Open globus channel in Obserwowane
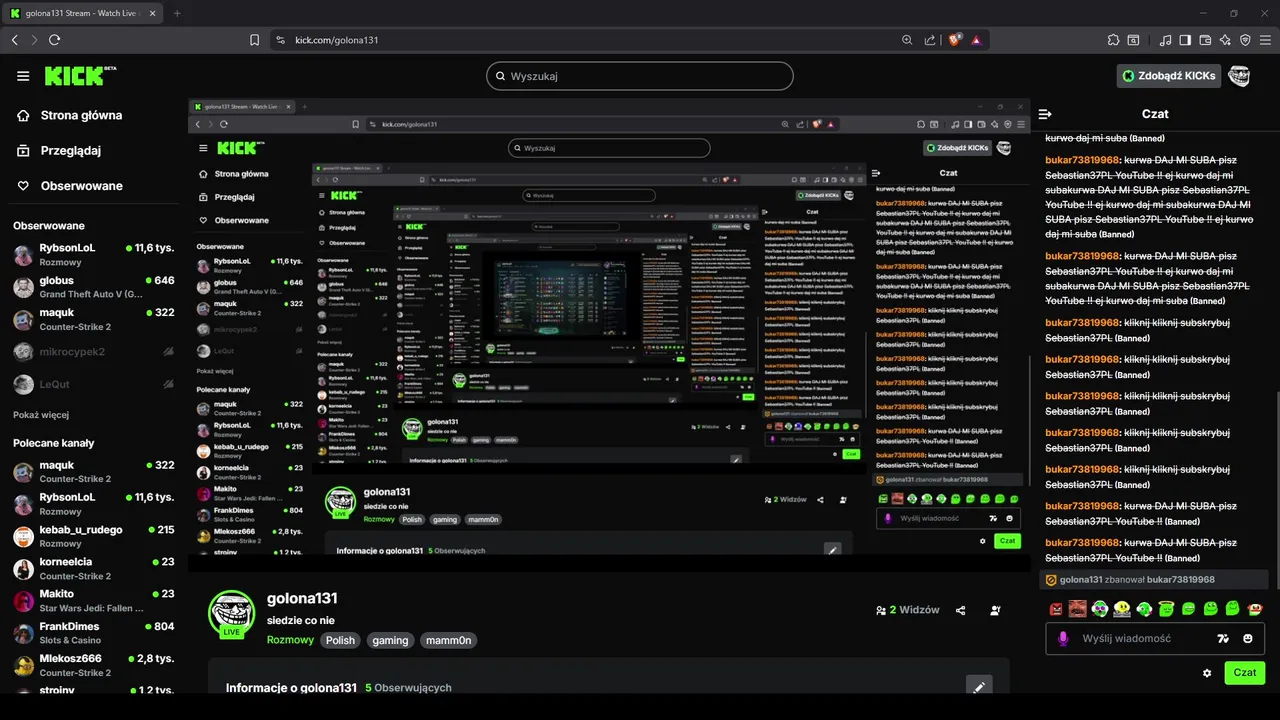 (x=94, y=287)
